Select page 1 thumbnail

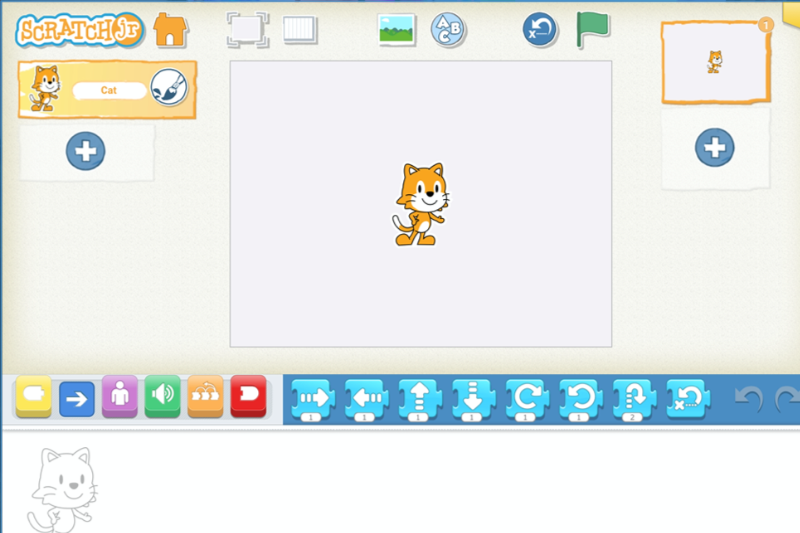coord(716,62)
